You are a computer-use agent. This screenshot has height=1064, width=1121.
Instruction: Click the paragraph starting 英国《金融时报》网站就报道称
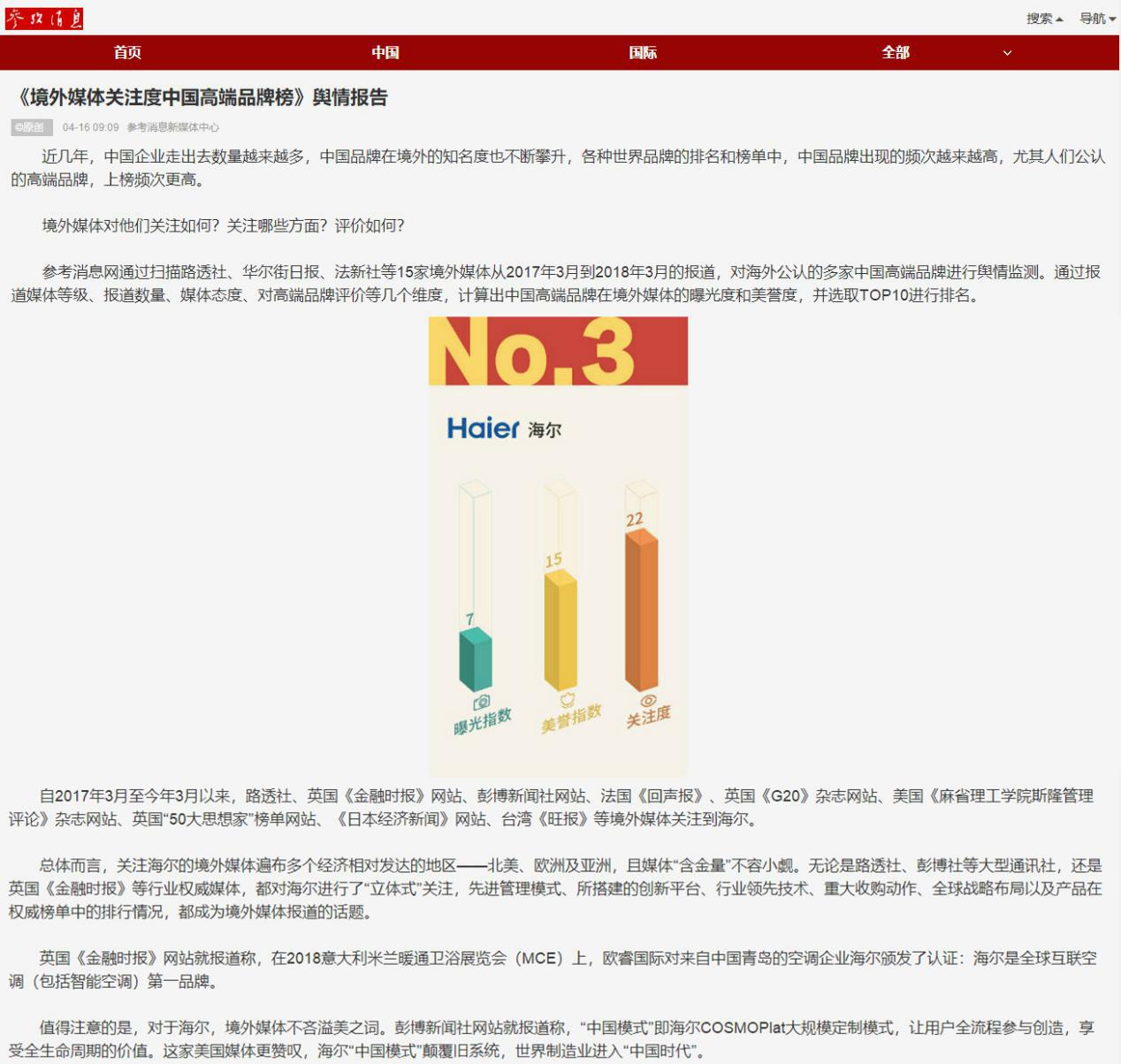click(553, 969)
